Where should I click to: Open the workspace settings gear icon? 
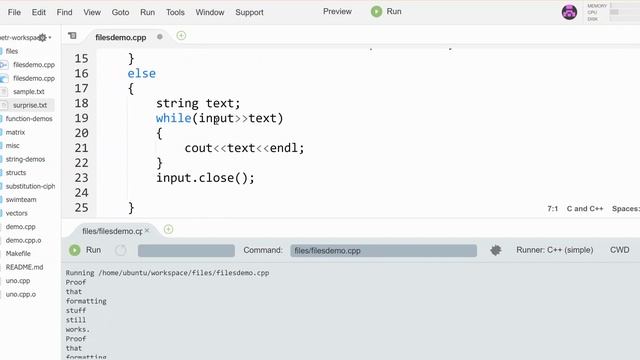[42, 38]
